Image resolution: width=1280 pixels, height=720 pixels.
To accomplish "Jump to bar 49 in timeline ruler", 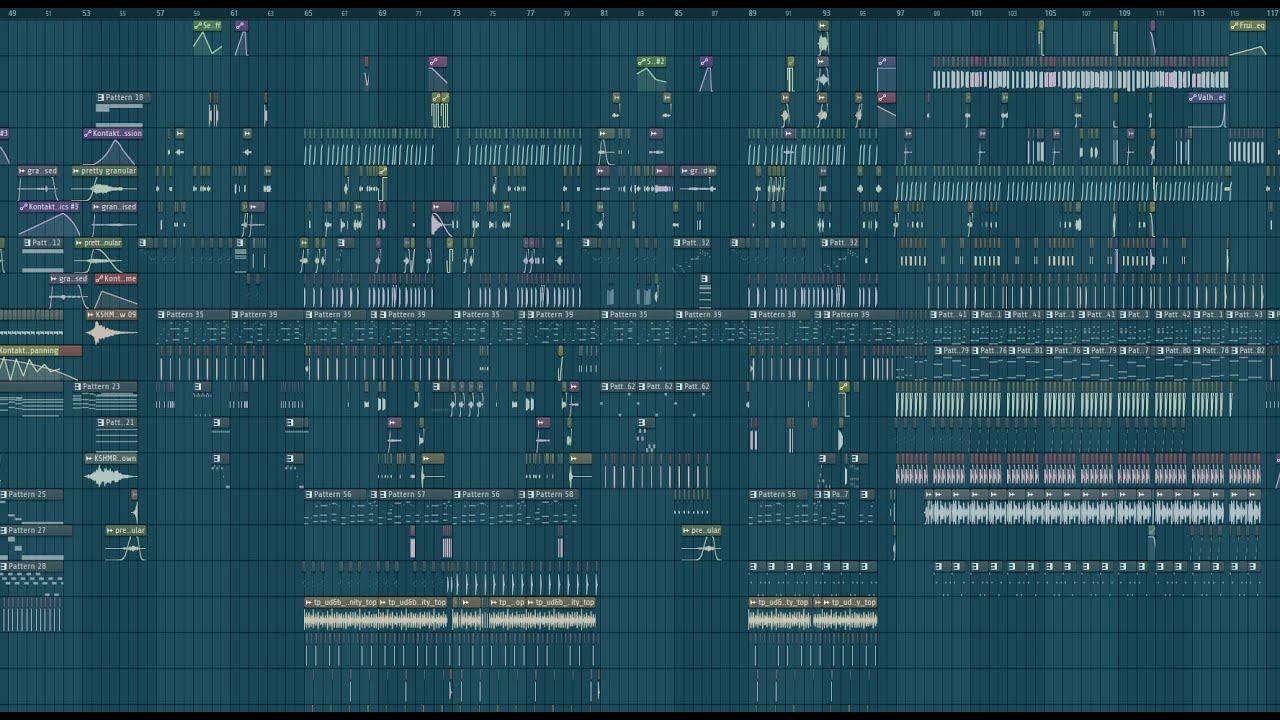I will click(x=12, y=13).
